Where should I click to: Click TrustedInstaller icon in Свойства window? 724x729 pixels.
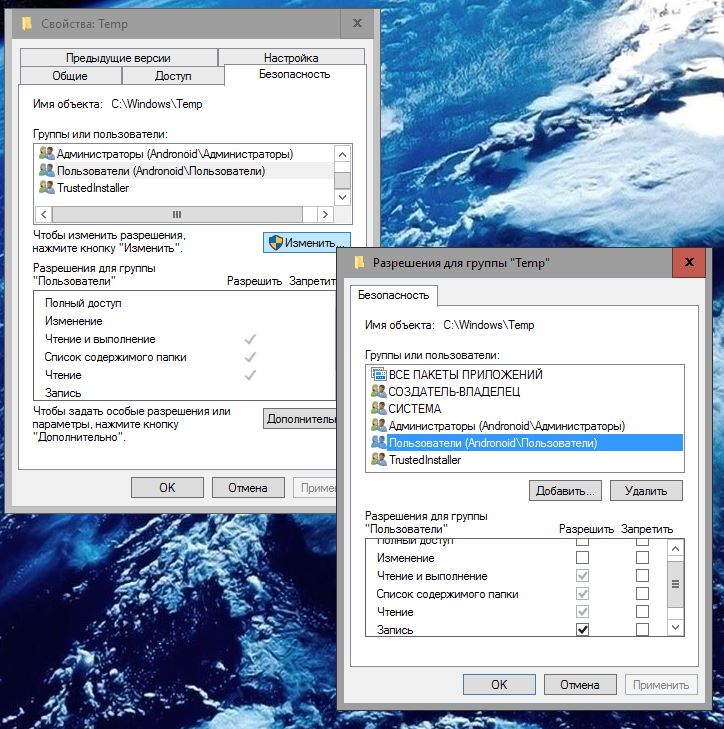(46, 188)
